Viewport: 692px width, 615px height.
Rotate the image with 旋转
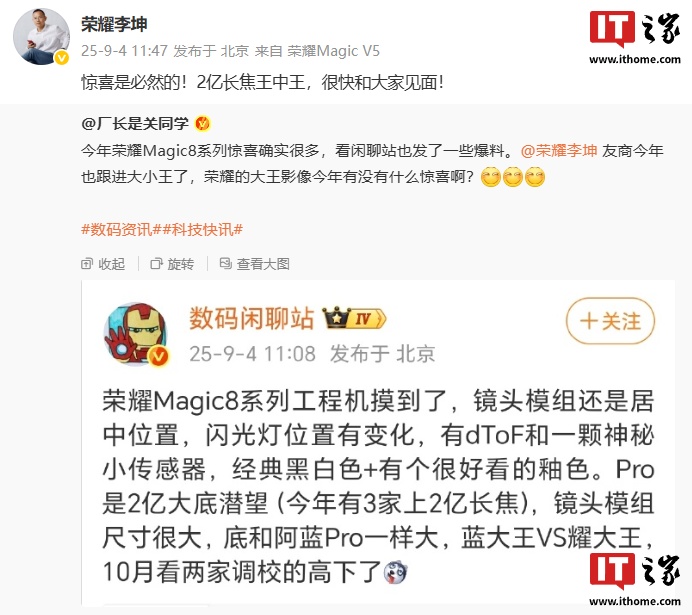(x=172, y=264)
